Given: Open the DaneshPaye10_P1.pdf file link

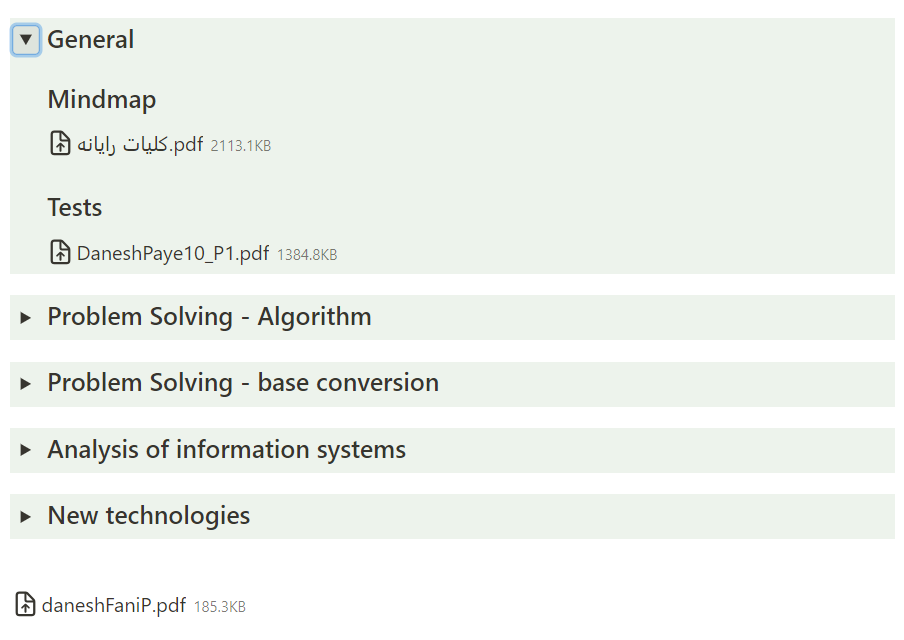Looking at the screenshot, I should pos(172,253).
